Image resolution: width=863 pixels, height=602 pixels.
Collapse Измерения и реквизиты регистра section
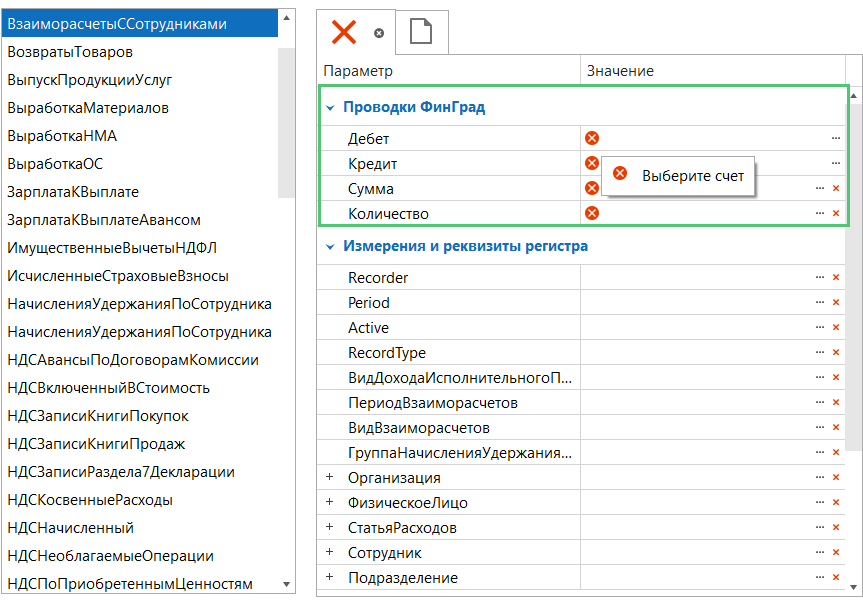point(330,246)
